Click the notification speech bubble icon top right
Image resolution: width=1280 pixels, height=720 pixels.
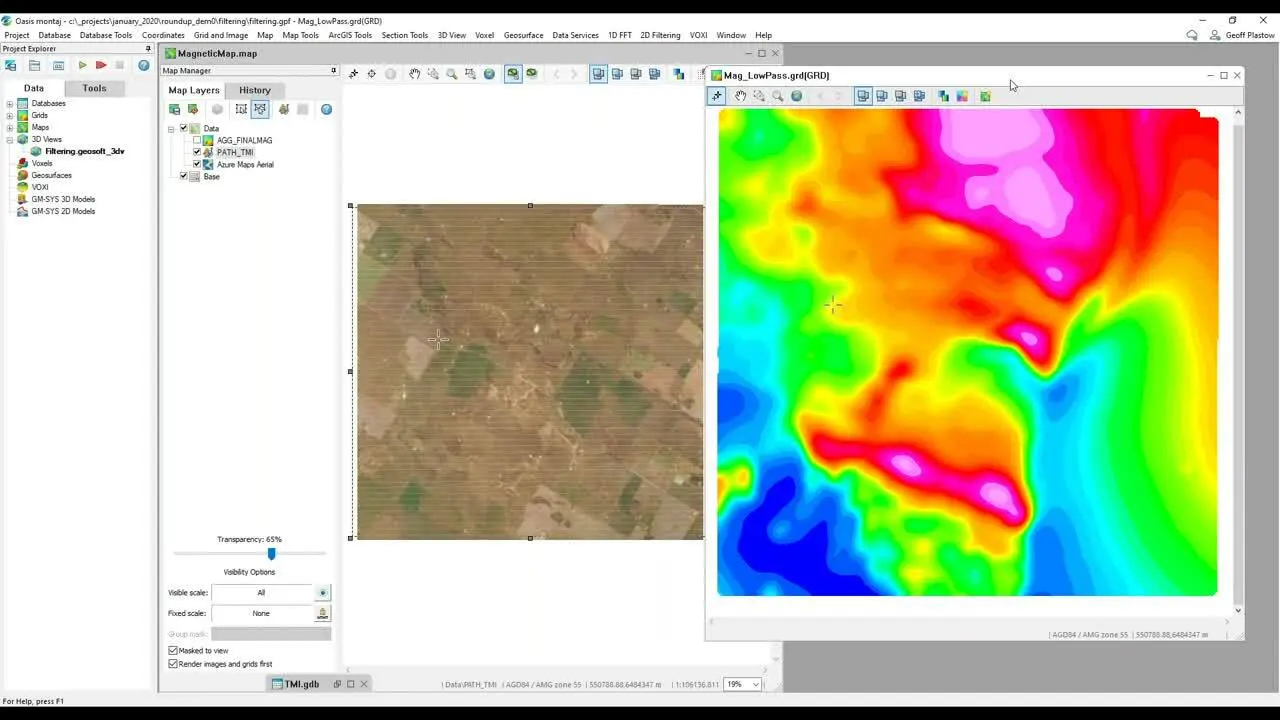click(1192, 35)
